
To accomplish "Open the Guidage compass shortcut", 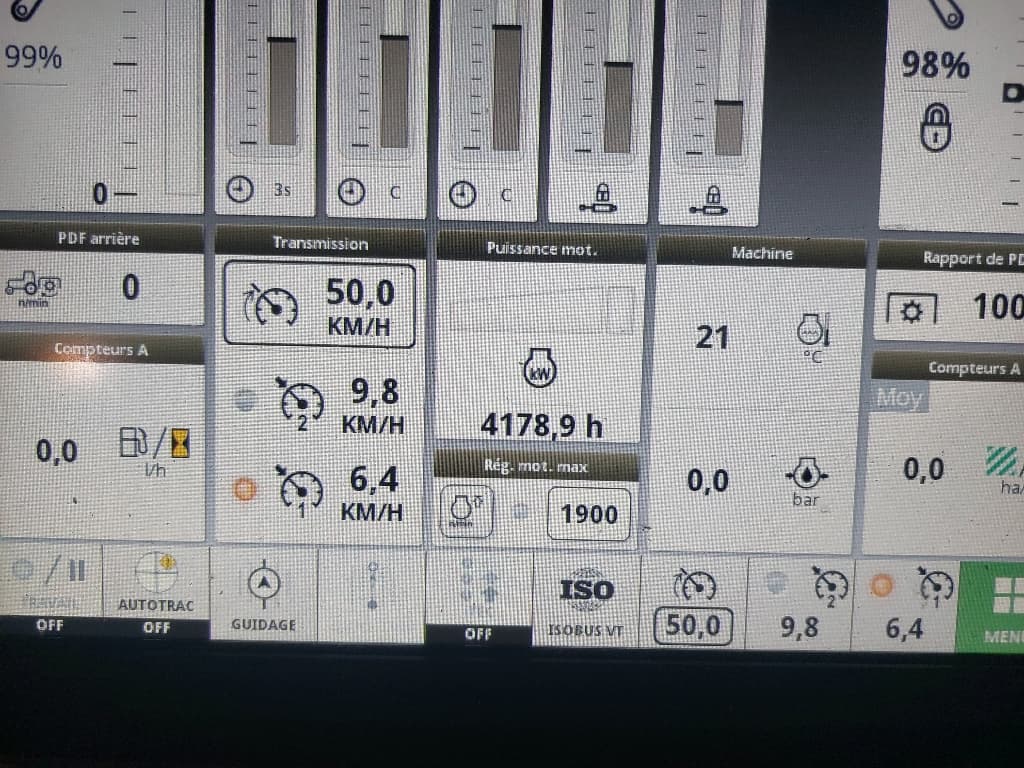I will (263, 593).
